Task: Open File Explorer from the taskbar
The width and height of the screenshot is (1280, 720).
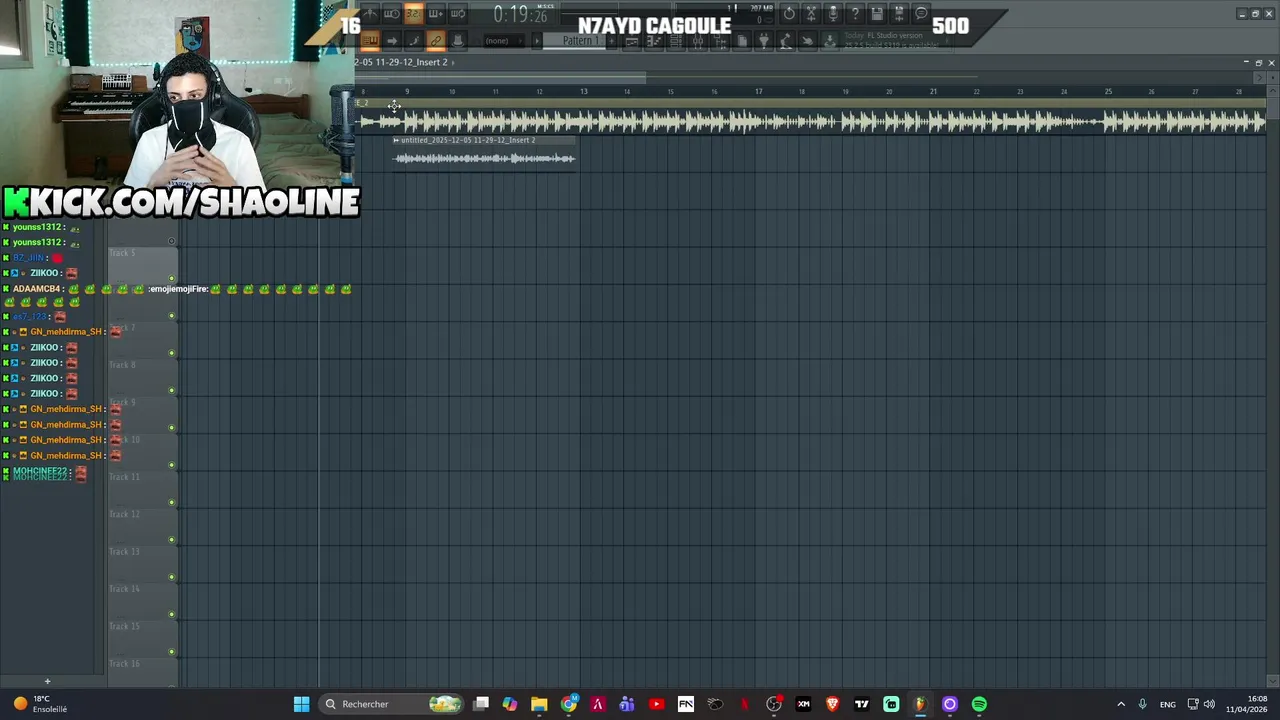Action: 539,704
